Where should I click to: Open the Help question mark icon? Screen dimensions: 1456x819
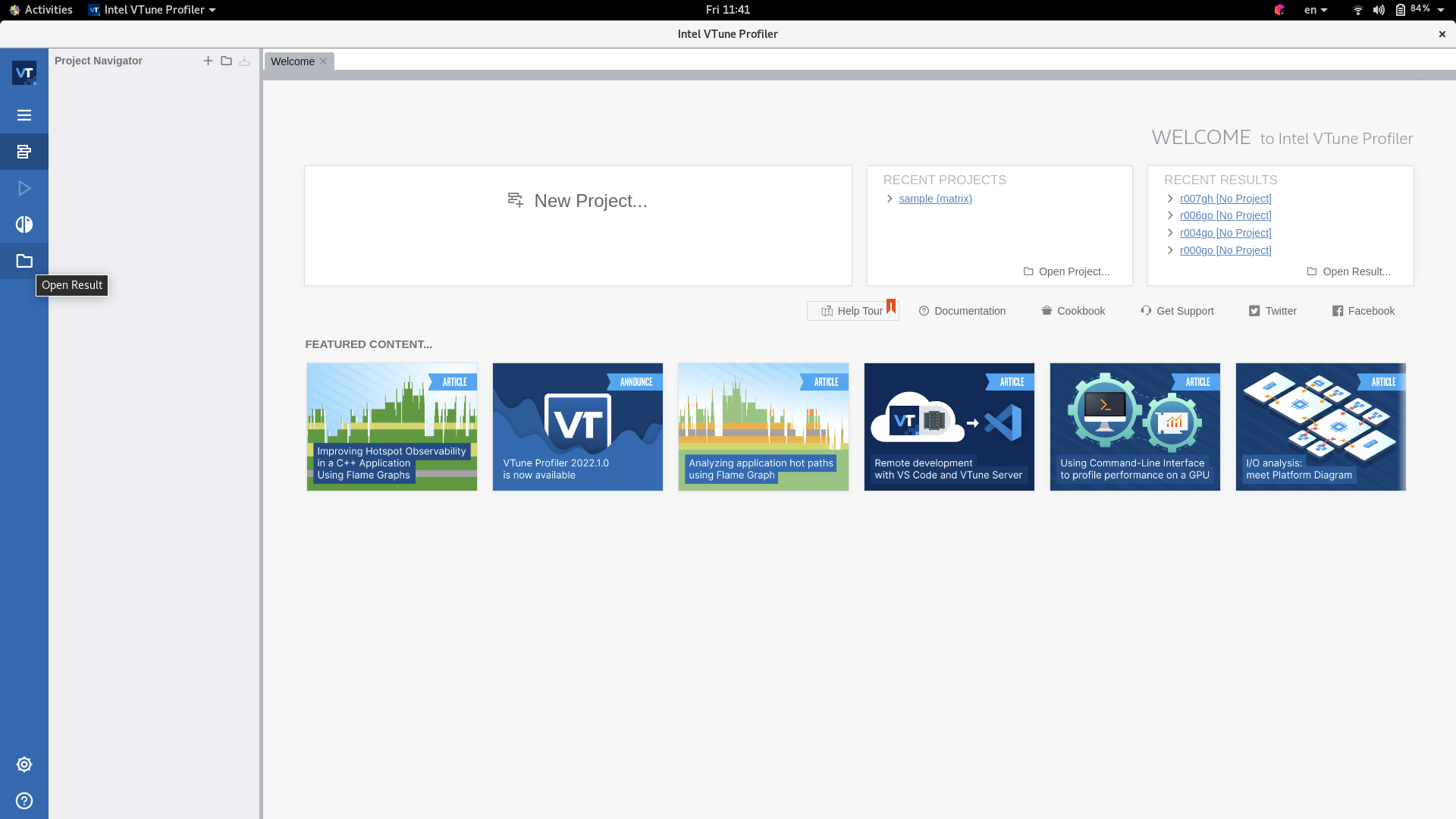point(24,801)
